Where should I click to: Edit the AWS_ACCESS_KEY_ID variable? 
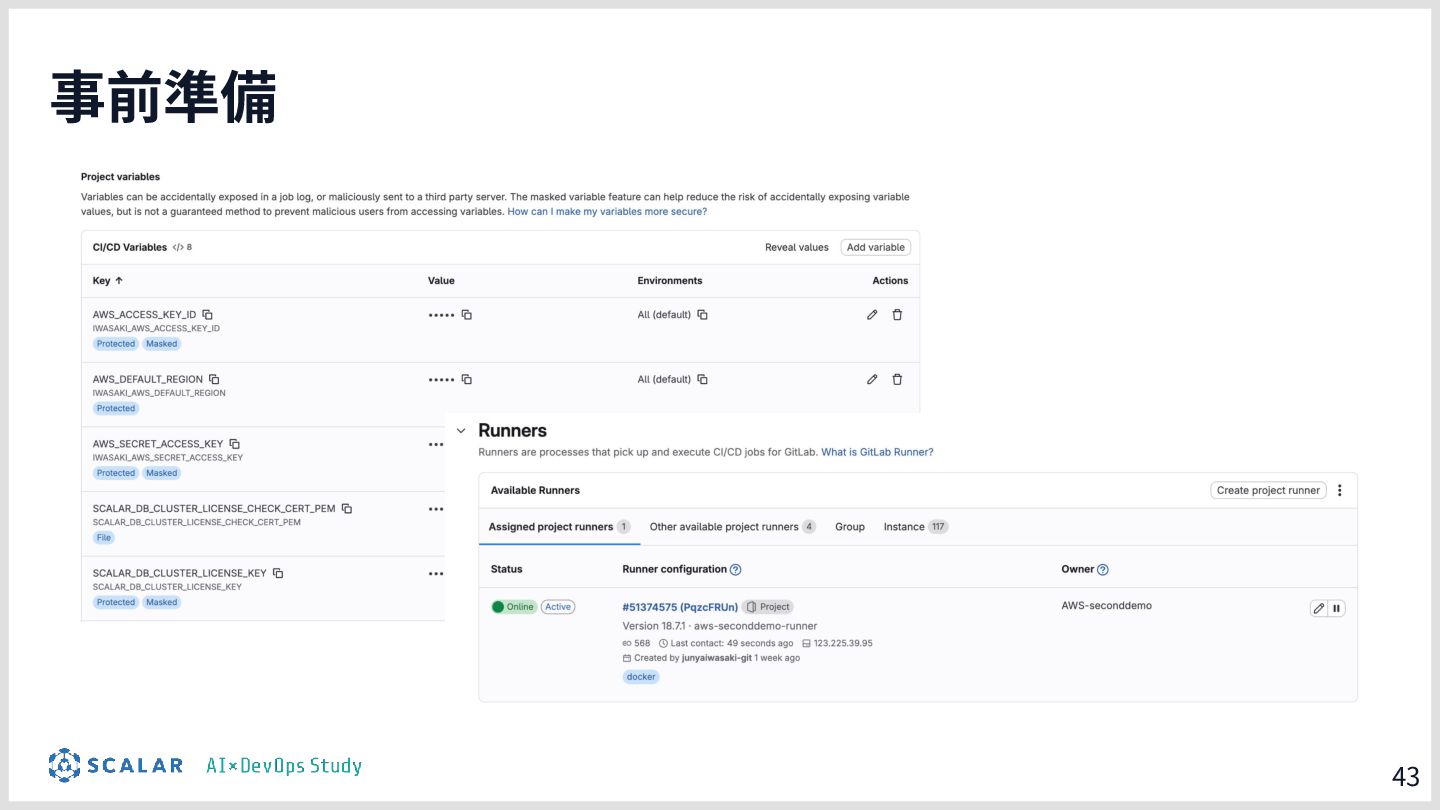[872, 315]
